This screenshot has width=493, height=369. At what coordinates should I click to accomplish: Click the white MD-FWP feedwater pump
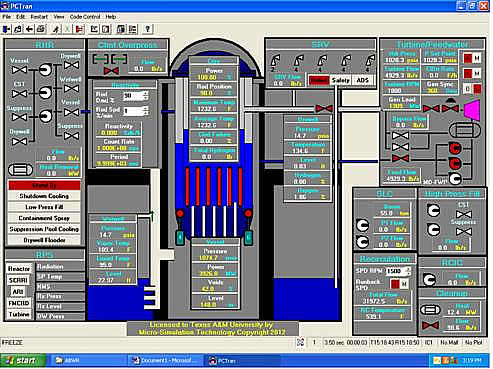coord(455,179)
